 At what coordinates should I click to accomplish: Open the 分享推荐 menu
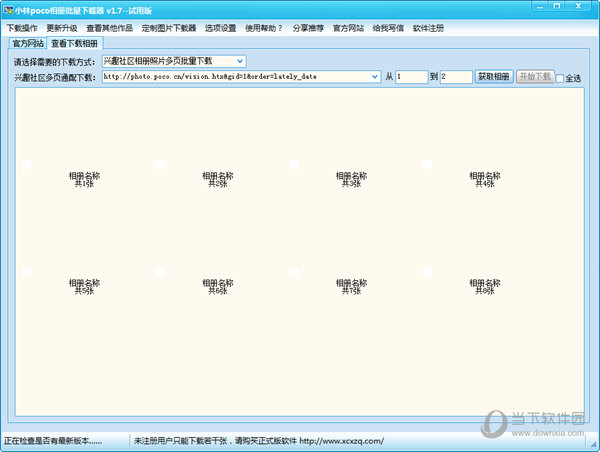tap(308, 28)
